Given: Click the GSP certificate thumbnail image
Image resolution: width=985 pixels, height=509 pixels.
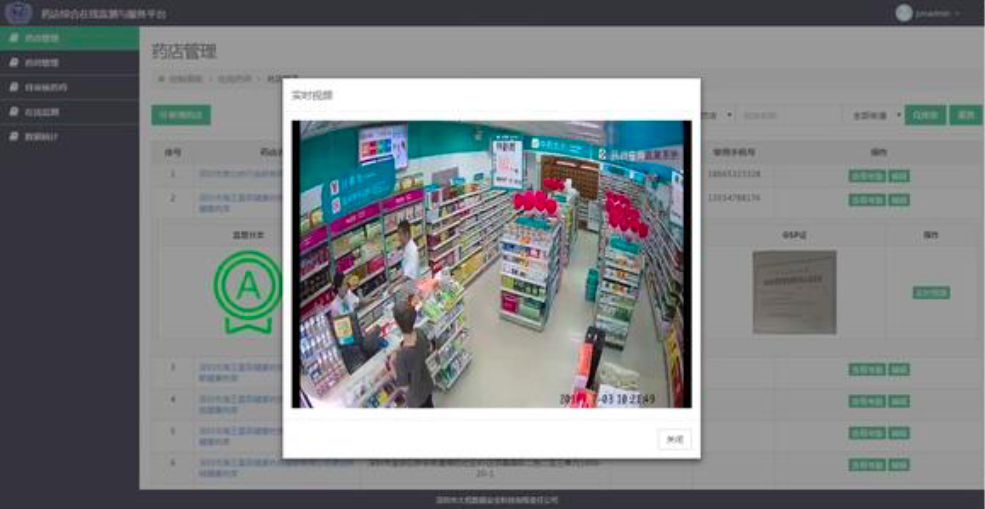Looking at the screenshot, I should (x=794, y=291).
